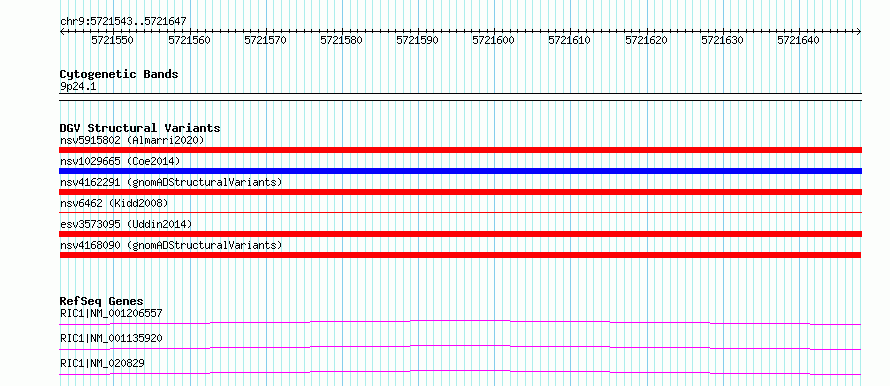The height and width of the screenshot is (386, 890).
Task: Click the black 9p24.1 cytogenetic band line
Action: [x=460, y=96]
